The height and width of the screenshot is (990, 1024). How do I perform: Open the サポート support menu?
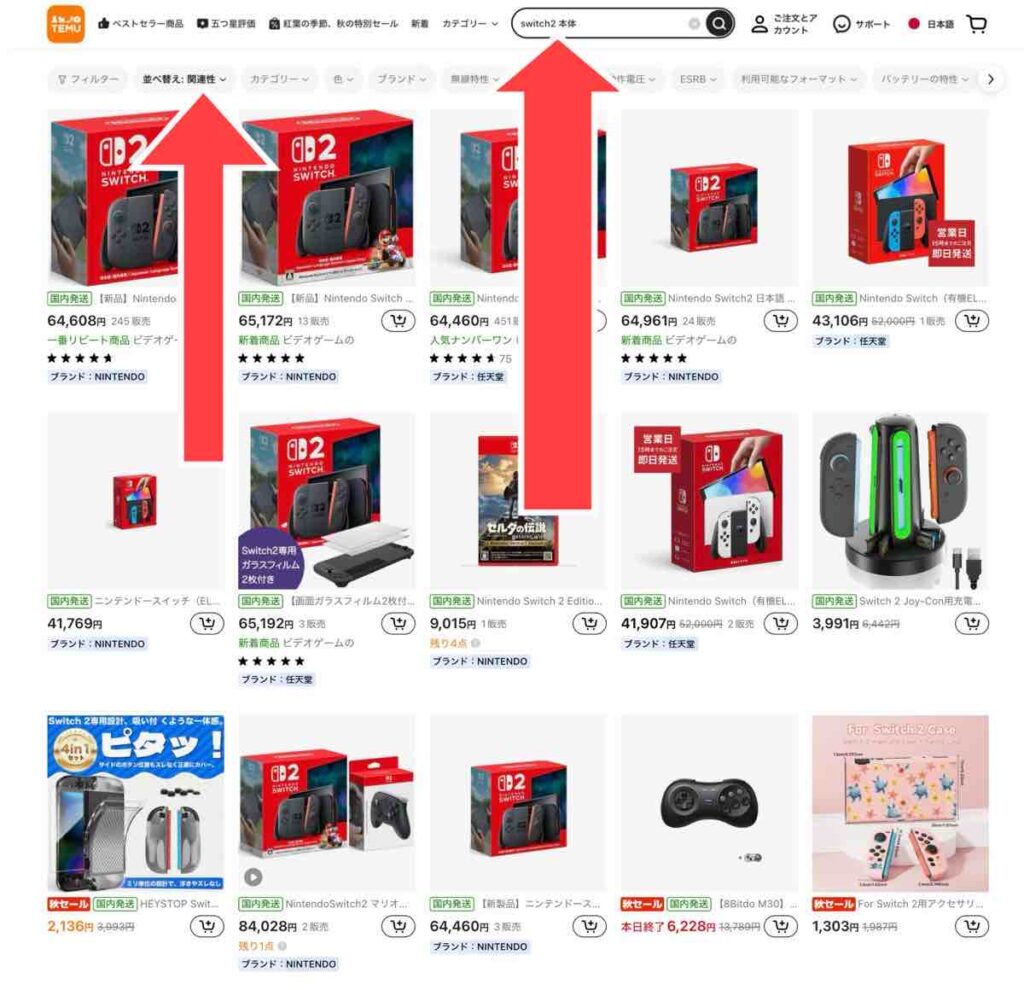(861, 24)
